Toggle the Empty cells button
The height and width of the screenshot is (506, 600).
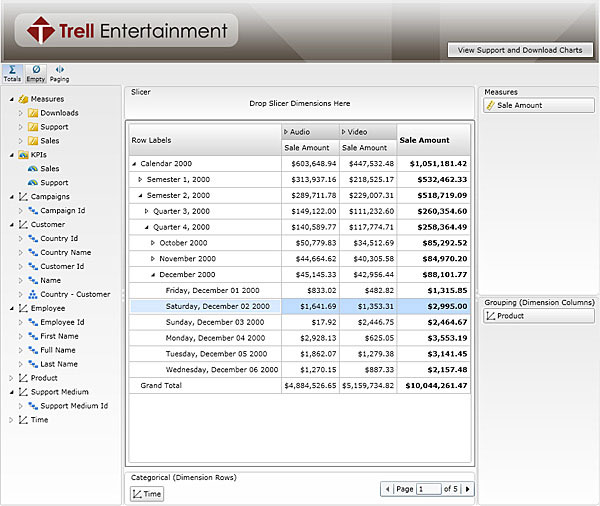36,72
